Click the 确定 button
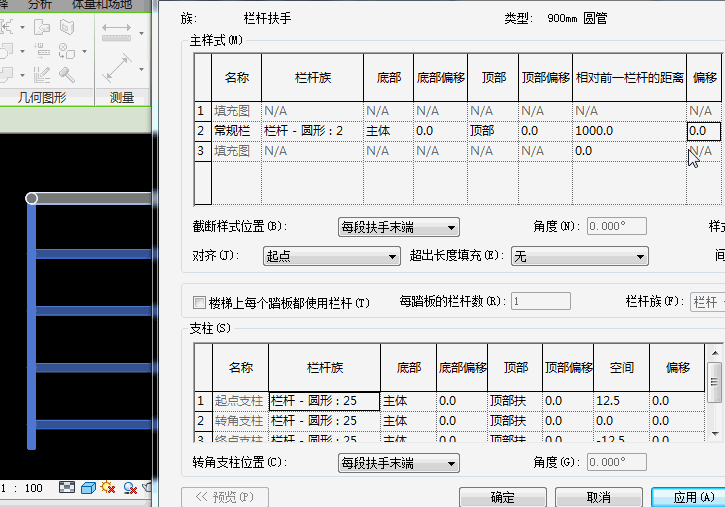 coord(502,497)
